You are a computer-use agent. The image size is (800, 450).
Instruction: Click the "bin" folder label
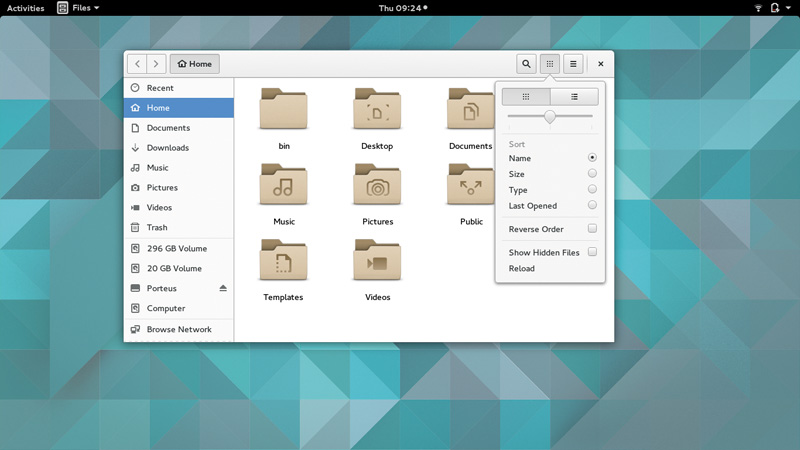pos(284,146)
